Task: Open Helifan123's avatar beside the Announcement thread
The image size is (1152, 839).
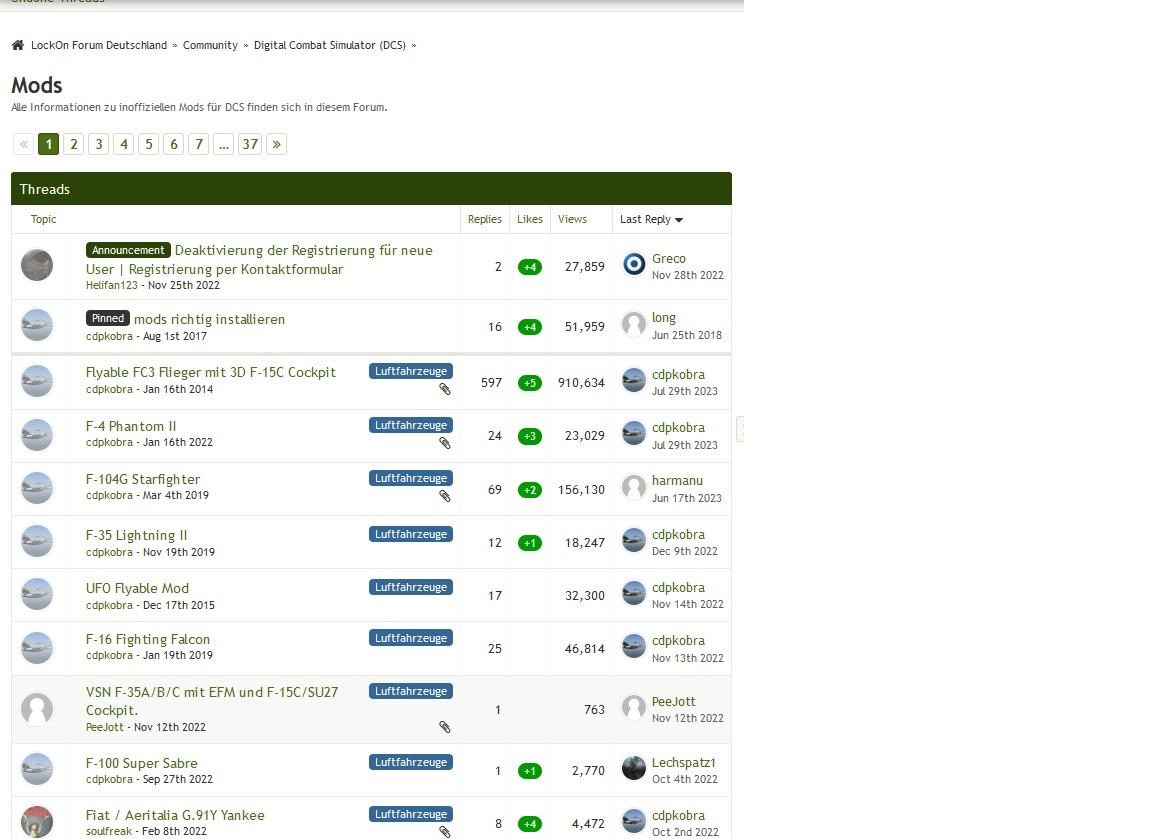Action: 37,265
